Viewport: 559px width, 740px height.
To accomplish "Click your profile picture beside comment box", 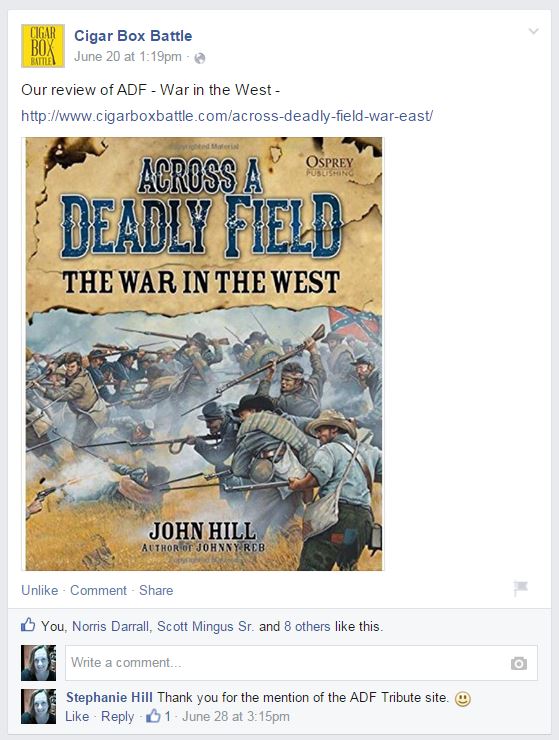I will click(38, 663).
